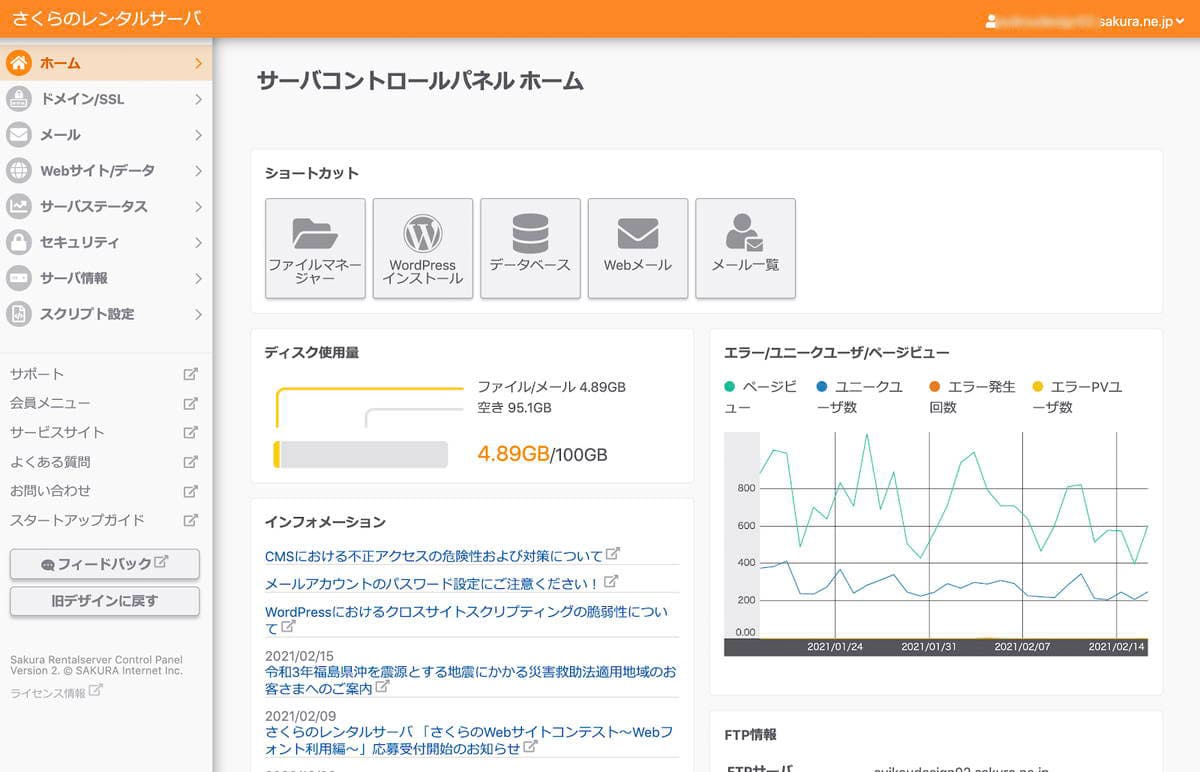This screenshot has width=1200, height=772.
Task: Click the サーバ情報 server icon
Action: (19, 278)
